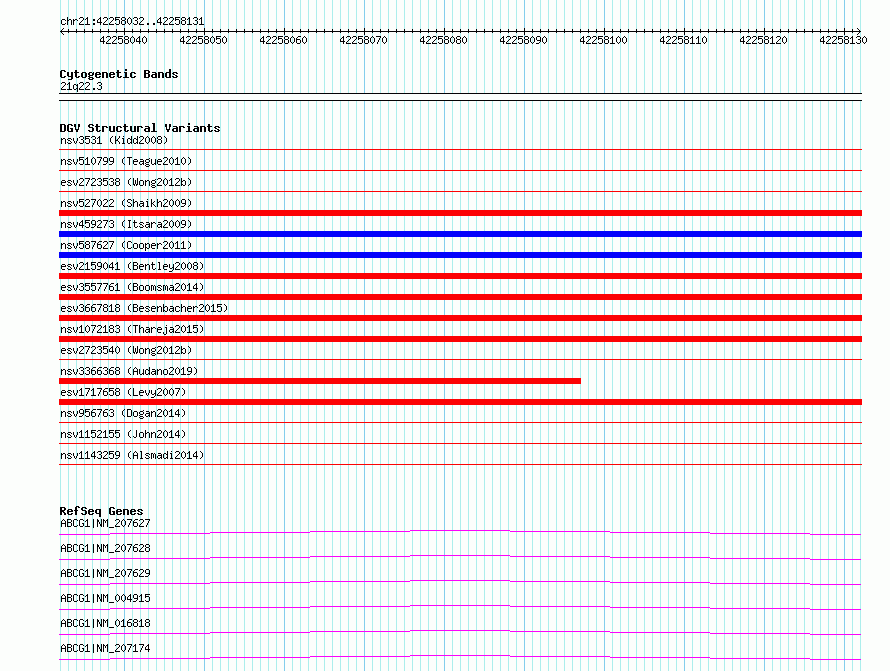Click ruler tick label 42258040
890x671 pixels.
click(x=123, y=40)
